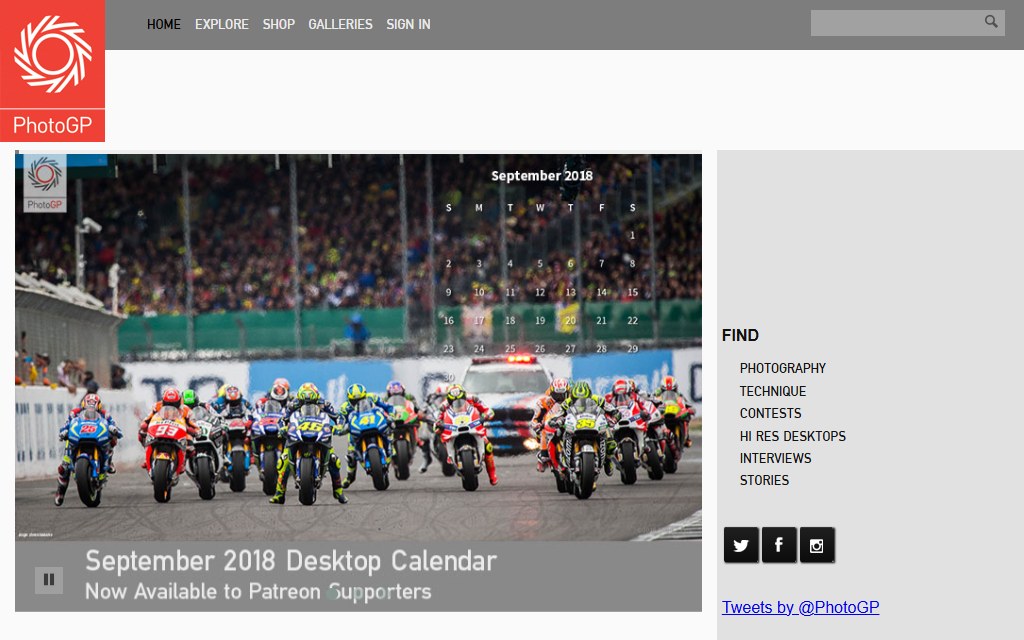Click the MotoGP race start slideshow image
This screenshot has width=1024, height=640.
359,347
